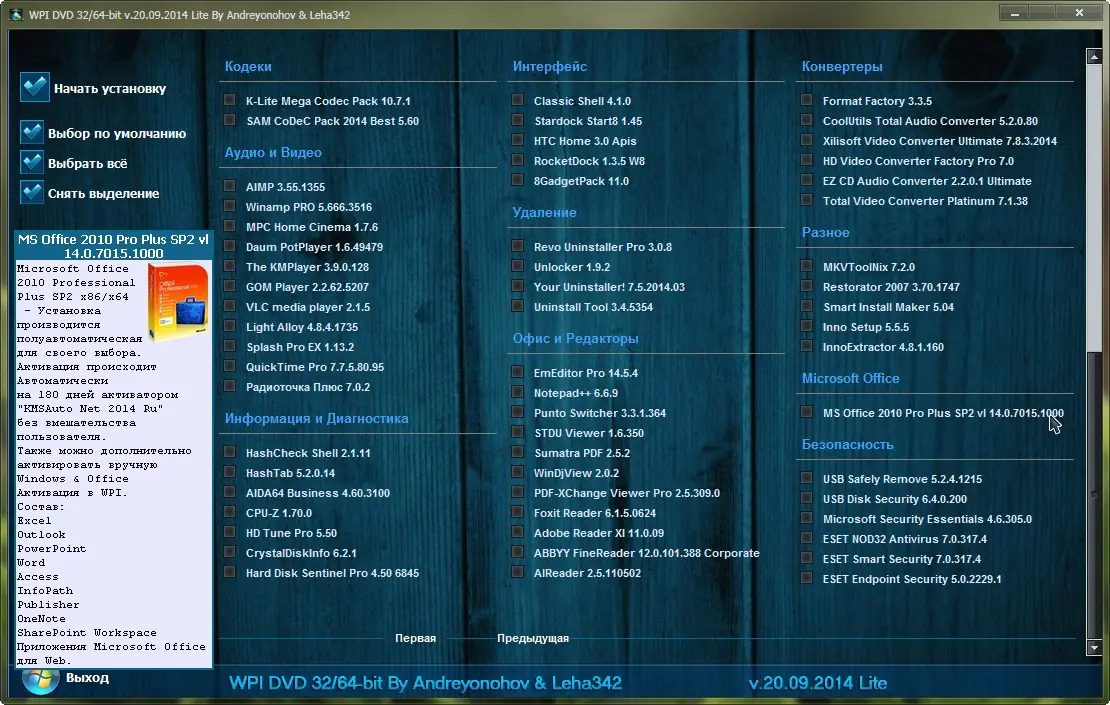Check Adobe Reader XI 11.0.09 box
This screenshot has width=1110, height=705.
tap(517, 532)
